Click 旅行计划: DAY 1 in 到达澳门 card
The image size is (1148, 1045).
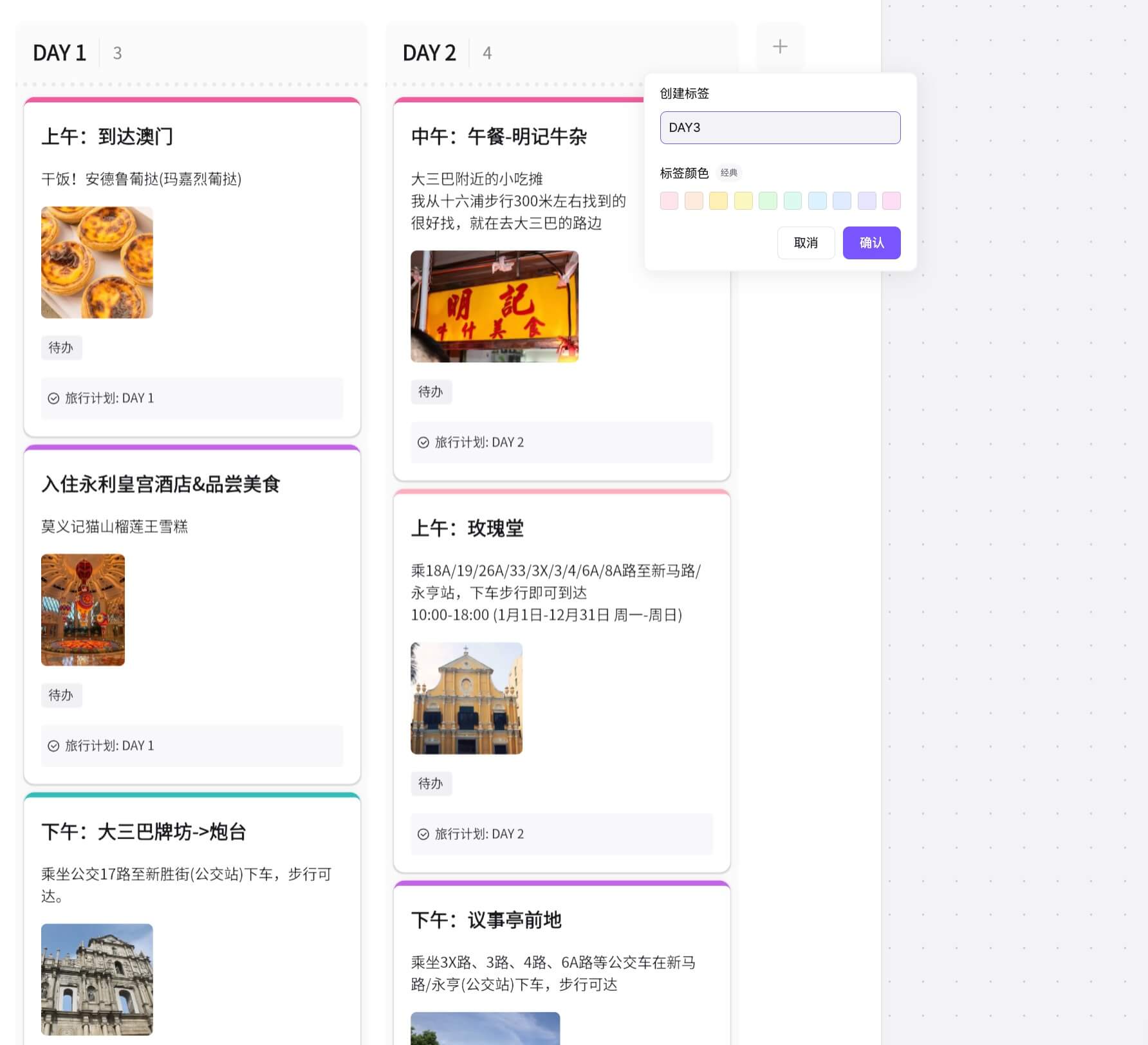point(192,398)
